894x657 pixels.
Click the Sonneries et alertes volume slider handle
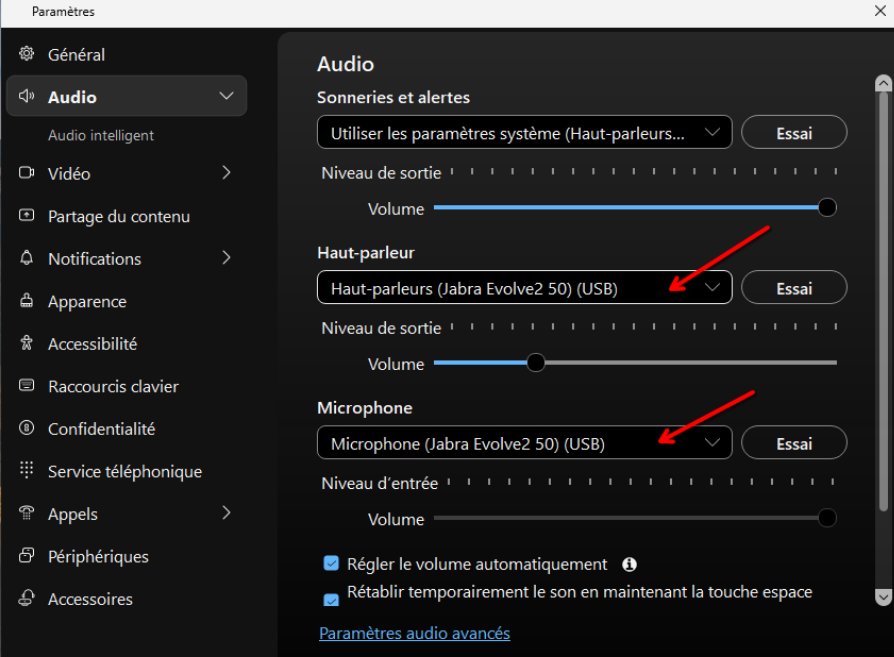coord(827,208)
